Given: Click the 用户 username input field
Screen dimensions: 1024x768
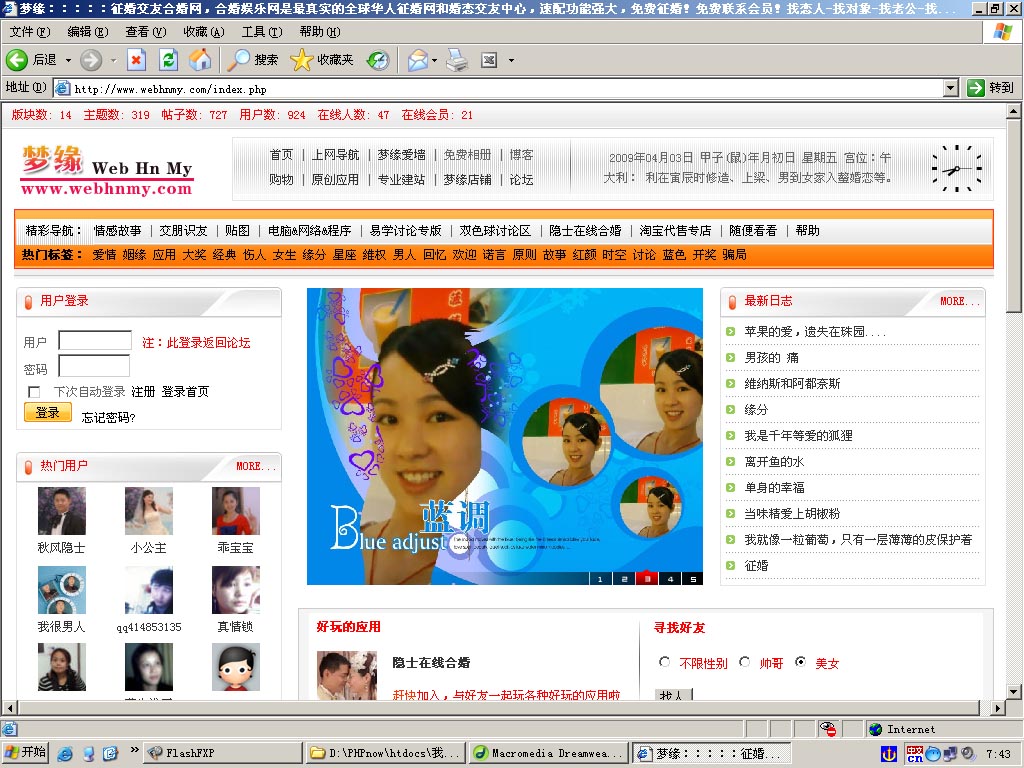Looking at the screenshot, I should [x=95, y=340].
